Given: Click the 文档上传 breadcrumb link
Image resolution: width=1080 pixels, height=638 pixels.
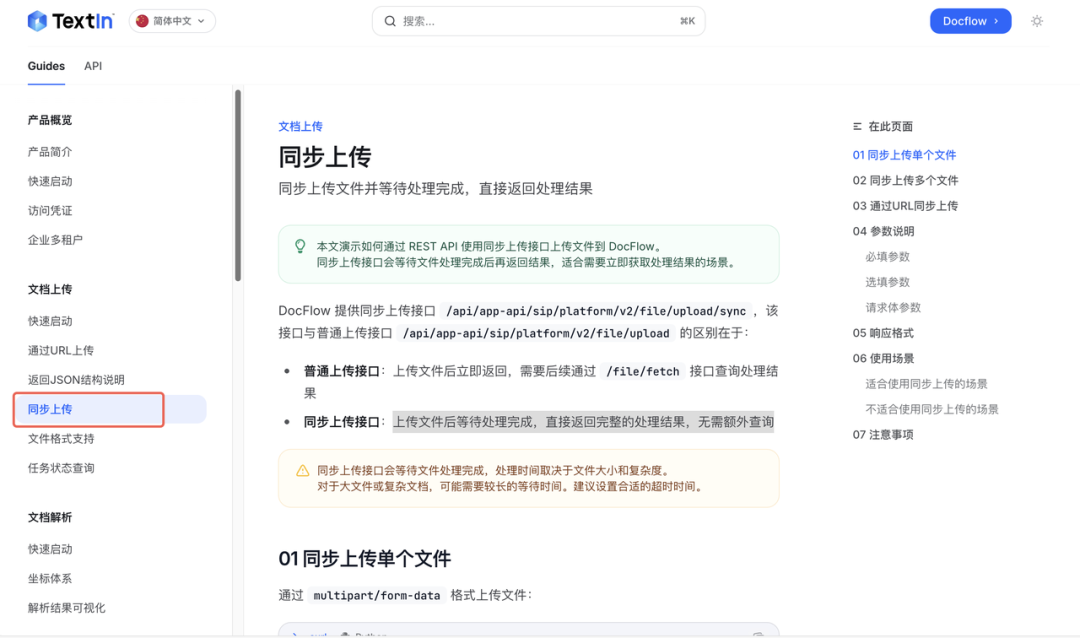Looking at the screenshot, I should (x=300, y=127).
